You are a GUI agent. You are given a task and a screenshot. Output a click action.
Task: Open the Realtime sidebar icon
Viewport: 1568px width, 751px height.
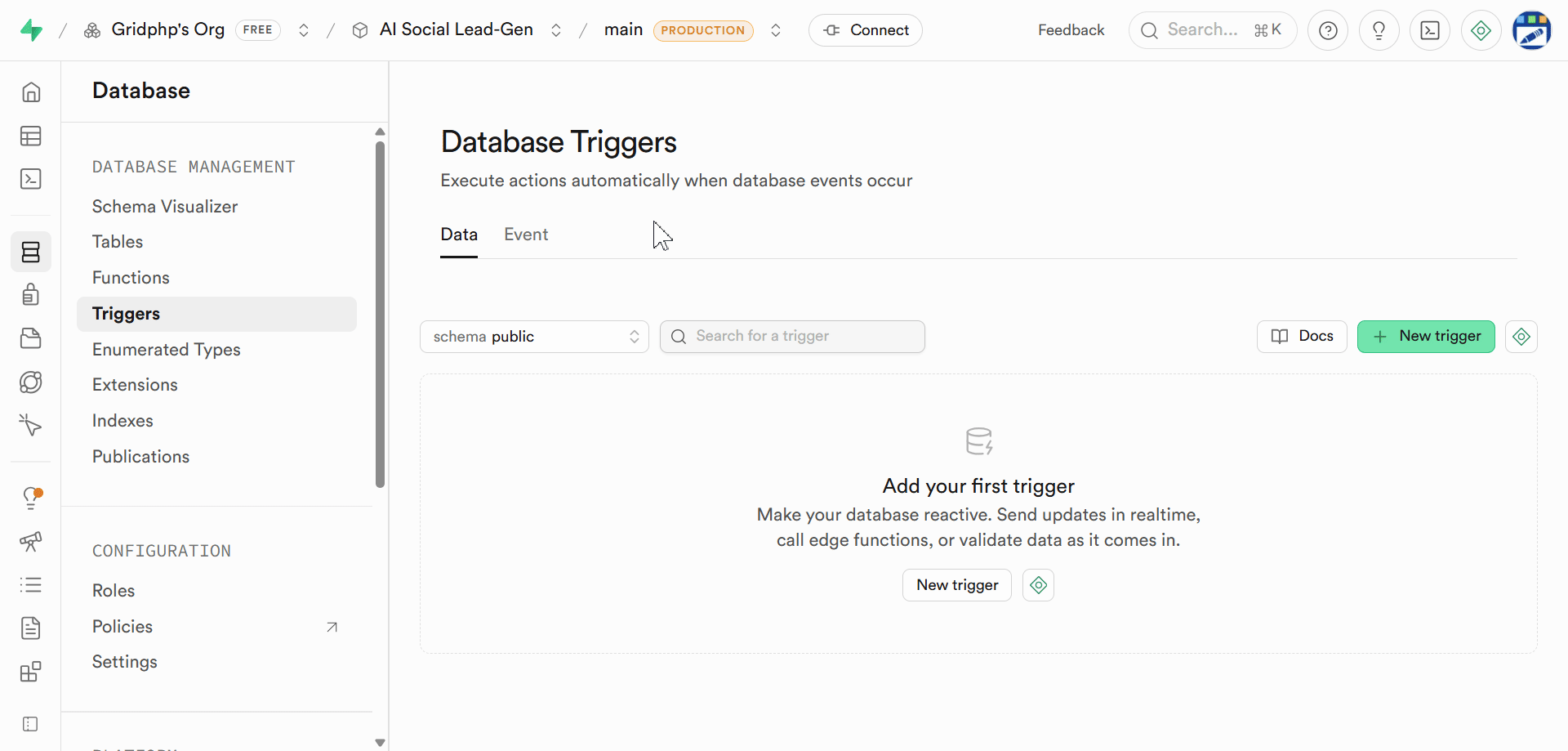coord(31,425)
